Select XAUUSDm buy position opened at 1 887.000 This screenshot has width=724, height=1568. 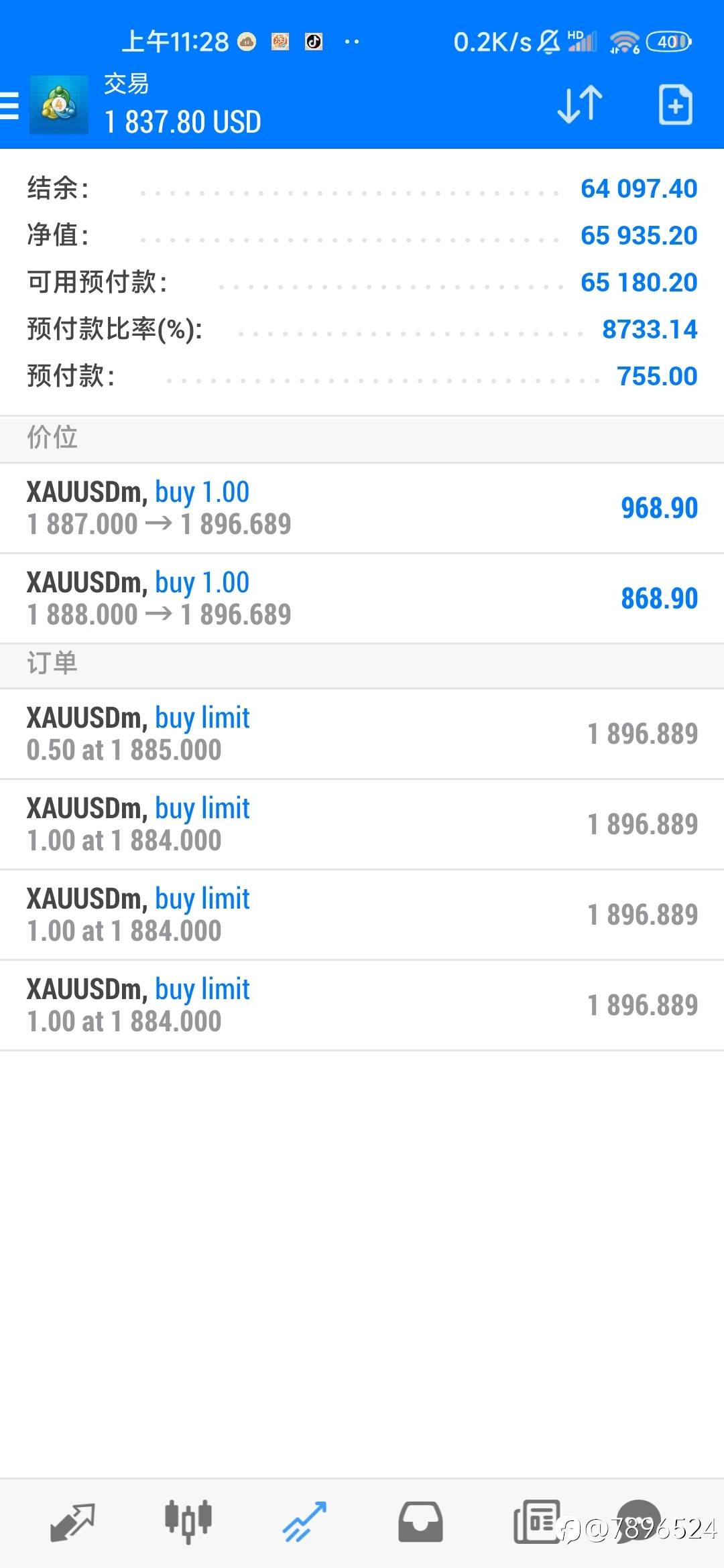(x=362, y=508)
